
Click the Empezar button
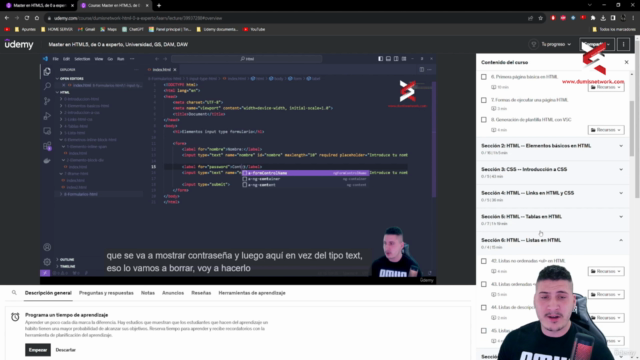coord(38,350)
